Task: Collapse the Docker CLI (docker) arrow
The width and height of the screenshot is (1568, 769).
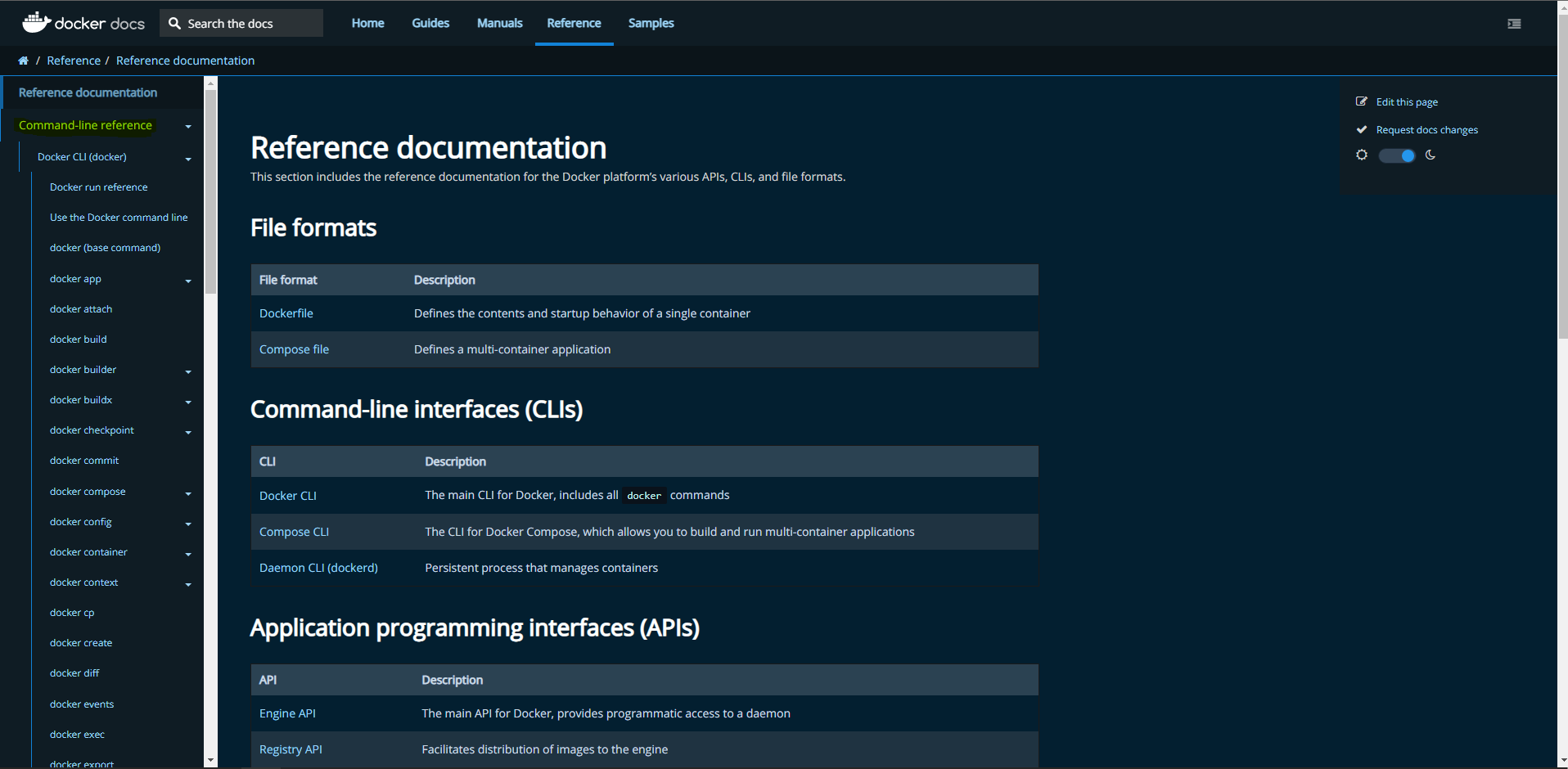Action: coord(188,159)
